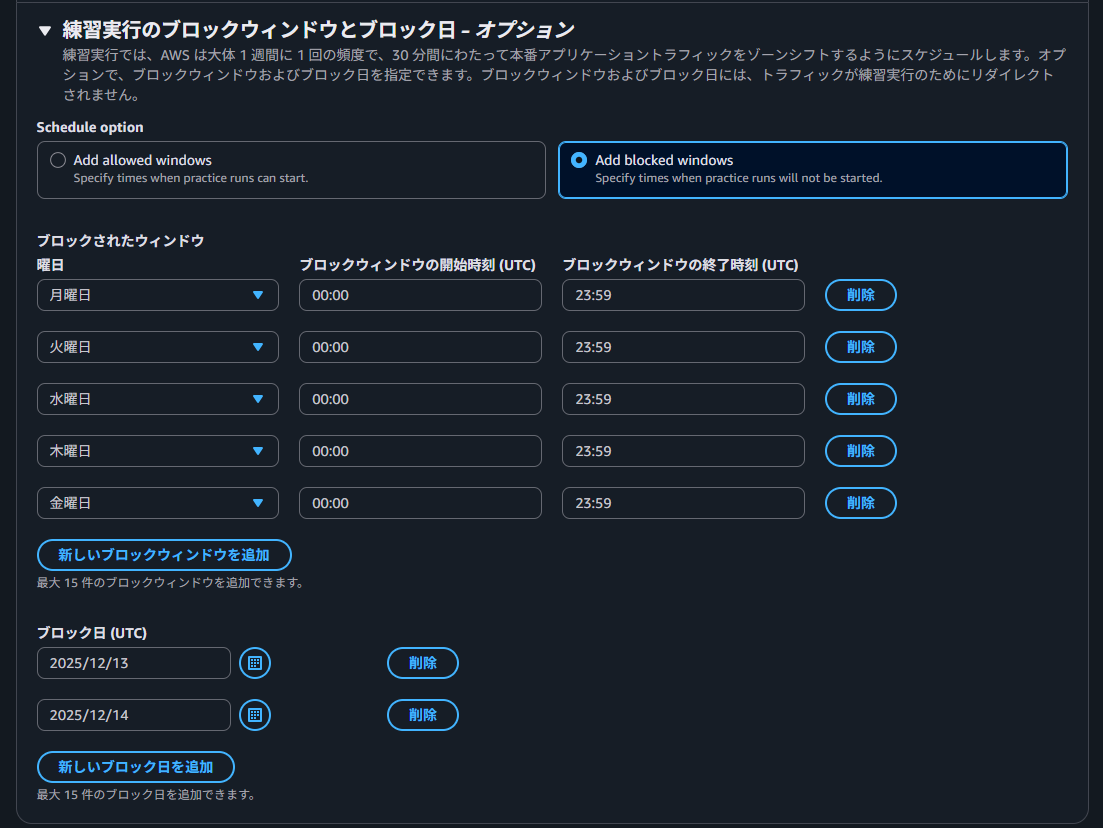Click 最大 15 件のブロックウィンドウ hint text
This screenshot has height=828, width=1103.
pos(170,582)
